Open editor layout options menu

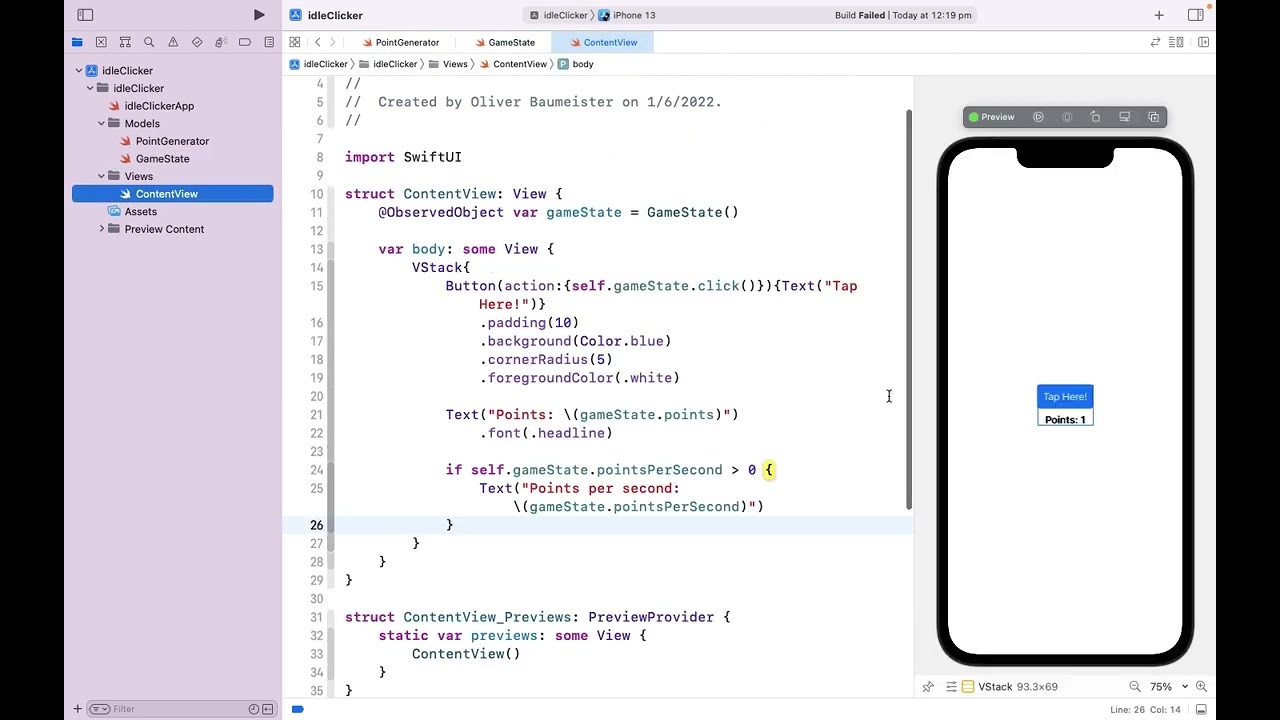[1177, 42]
